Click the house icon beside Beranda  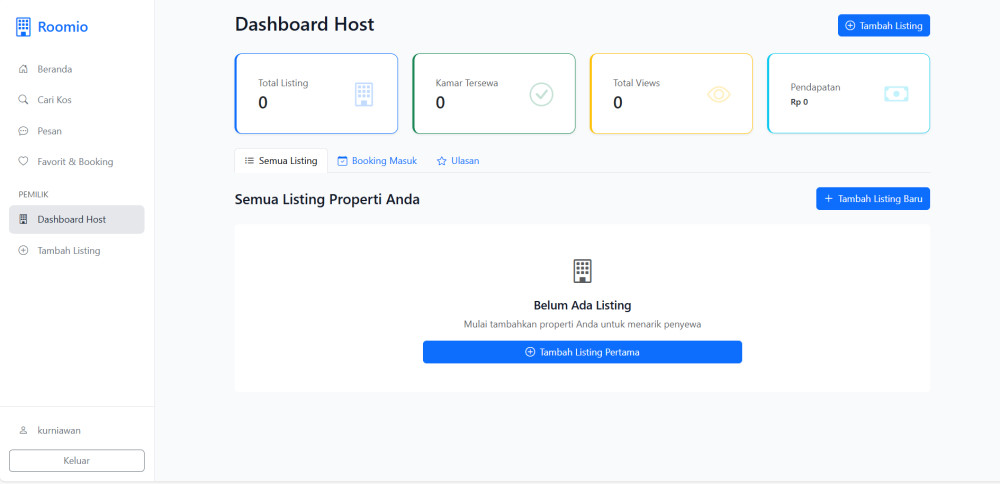pyautogui.click(x=23, y=69)
